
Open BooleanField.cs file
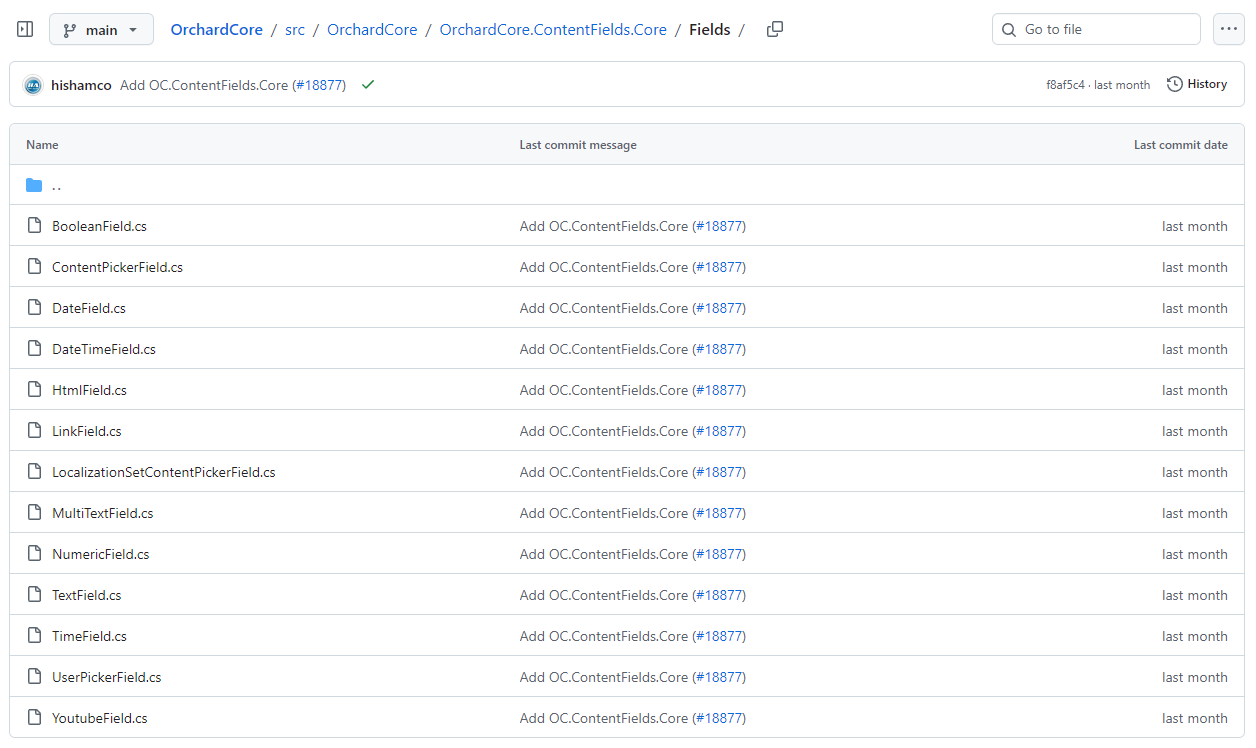click(x=99, y=226)
